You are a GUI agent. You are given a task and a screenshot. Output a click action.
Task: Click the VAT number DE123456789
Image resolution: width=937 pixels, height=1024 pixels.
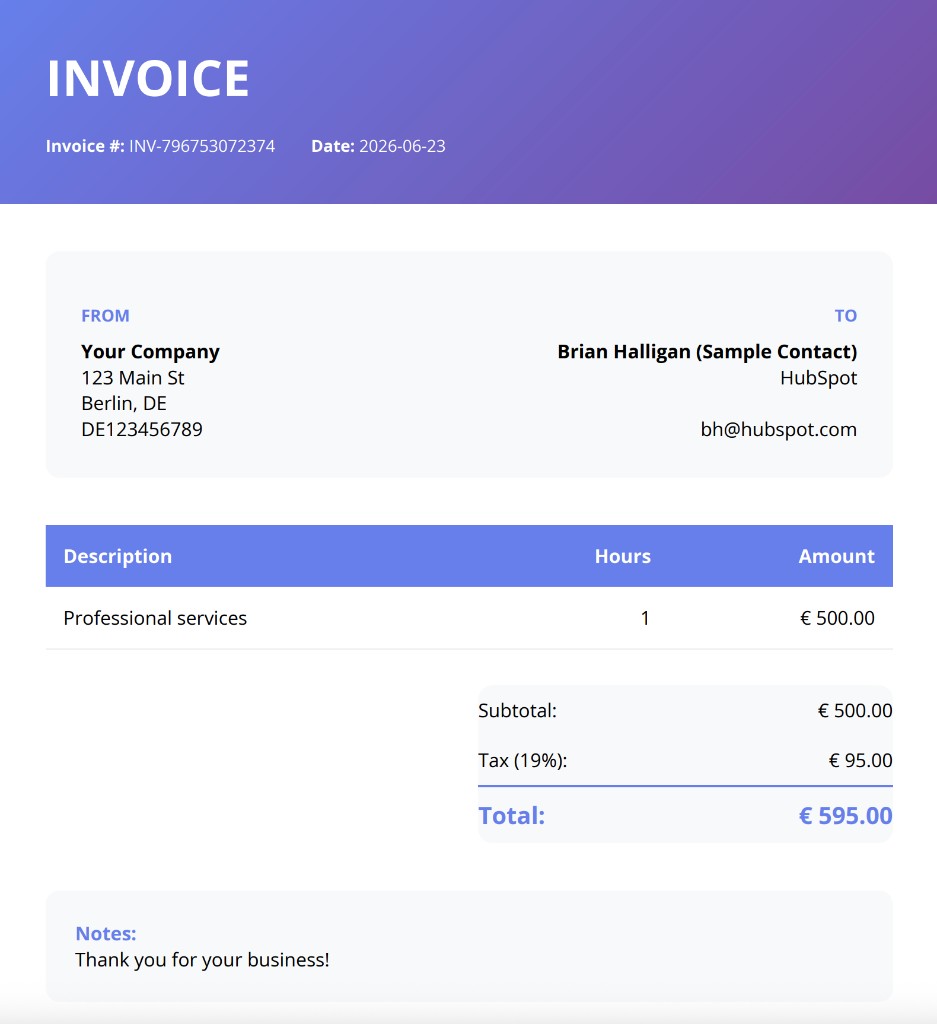point(142,429)
